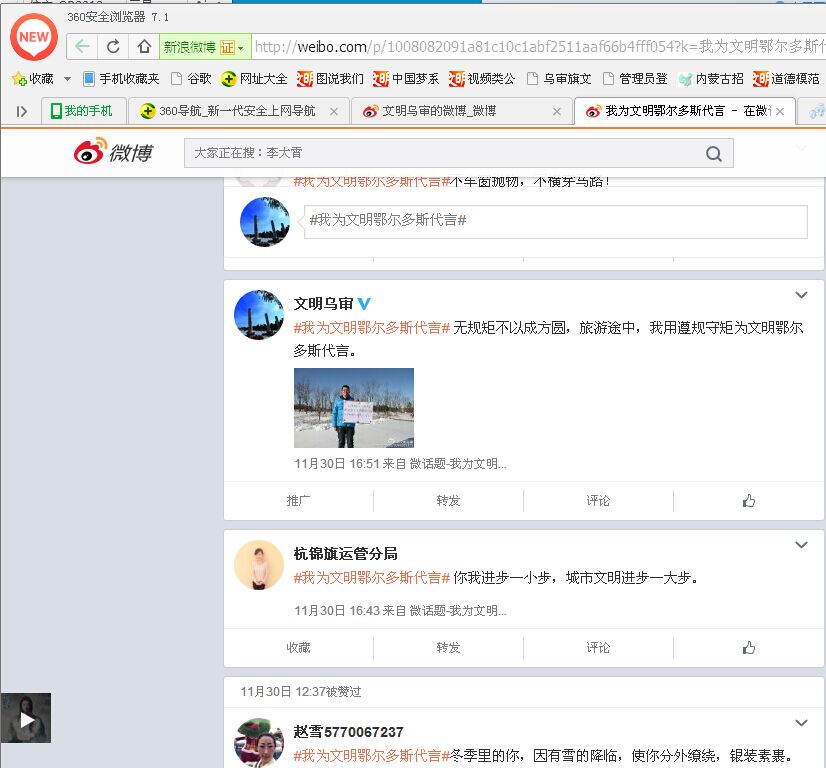826x768 pixels.
Task: Open the 赵雪5770067237 avatar
Action: (259, 743)
